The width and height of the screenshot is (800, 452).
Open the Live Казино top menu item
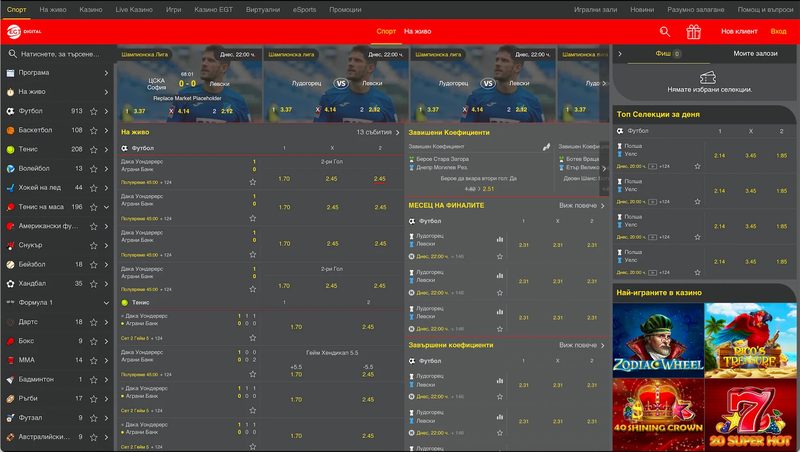pos(134,9)
